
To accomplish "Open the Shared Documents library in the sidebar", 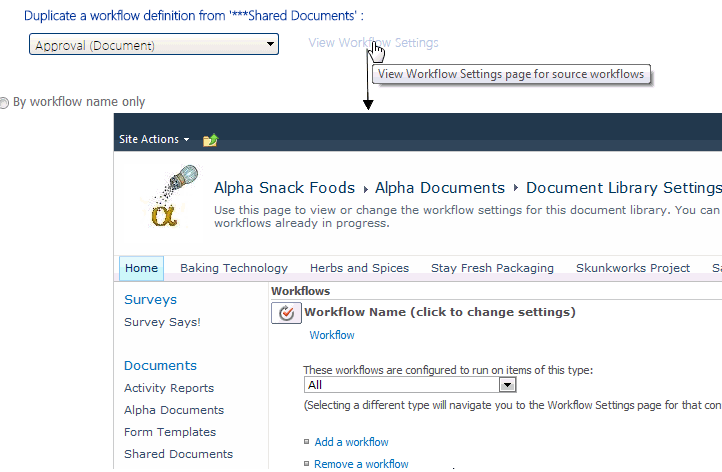I will click(x=178, y=454).
